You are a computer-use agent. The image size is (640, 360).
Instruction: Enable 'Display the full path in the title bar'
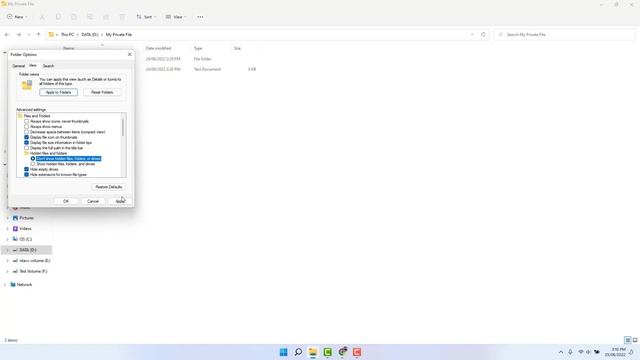[x=27, y=148]
